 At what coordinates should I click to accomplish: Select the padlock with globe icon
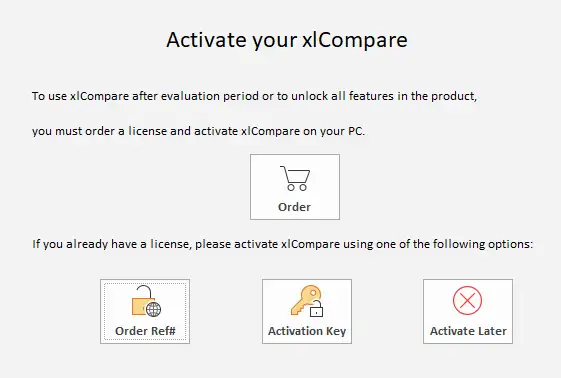pyautogui.click(x=146, y=301)
